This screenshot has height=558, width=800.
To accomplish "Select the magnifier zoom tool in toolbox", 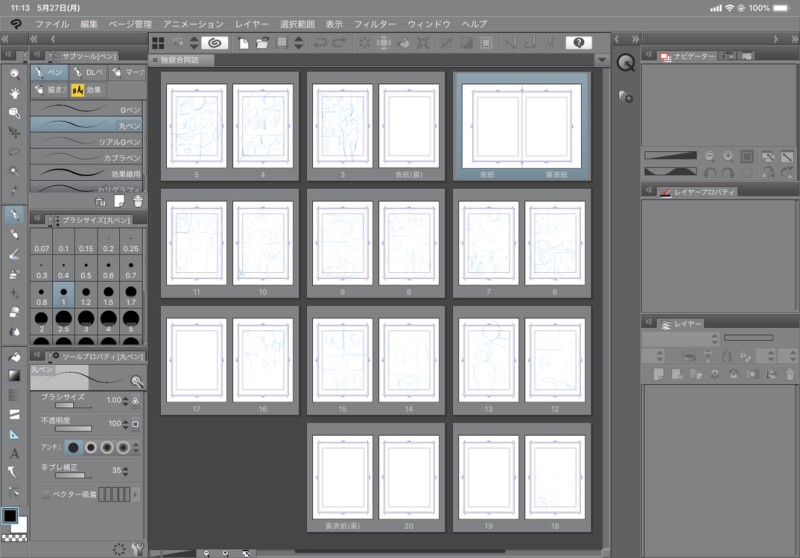I will 14,74.
